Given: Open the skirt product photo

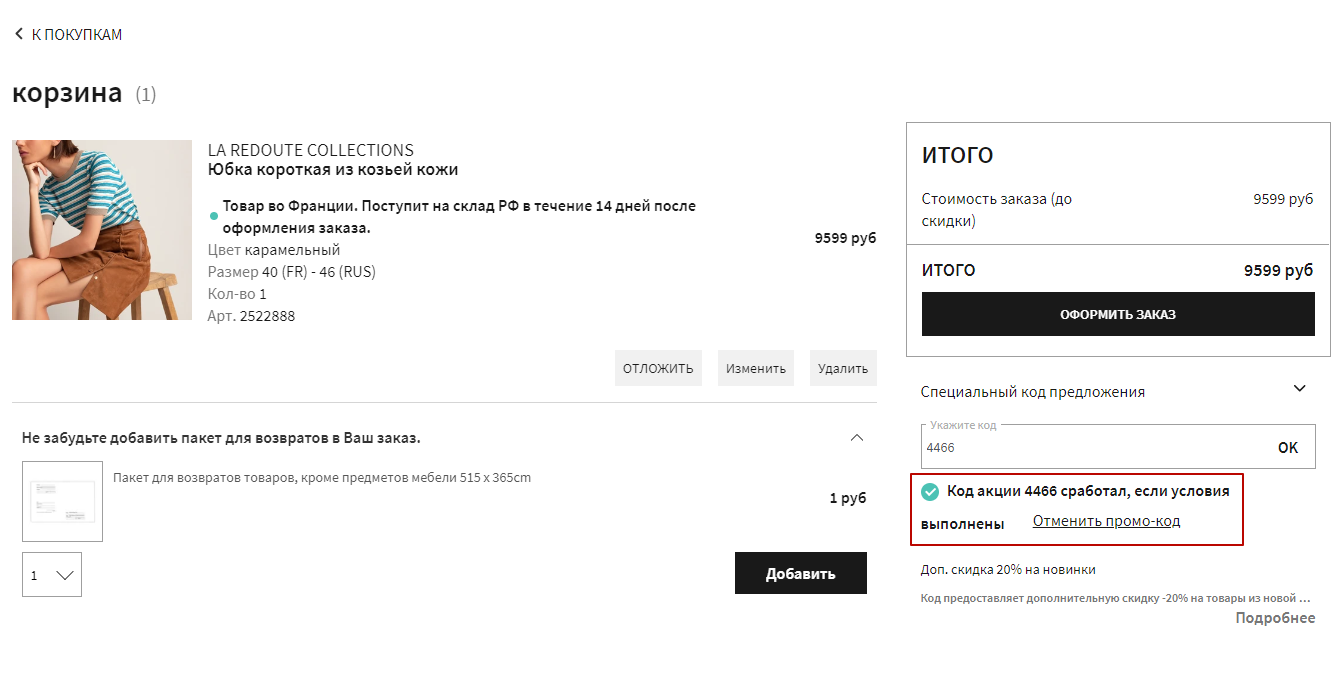Looking at the screenshot, I should pyautogui.click(x=102, y=230).
